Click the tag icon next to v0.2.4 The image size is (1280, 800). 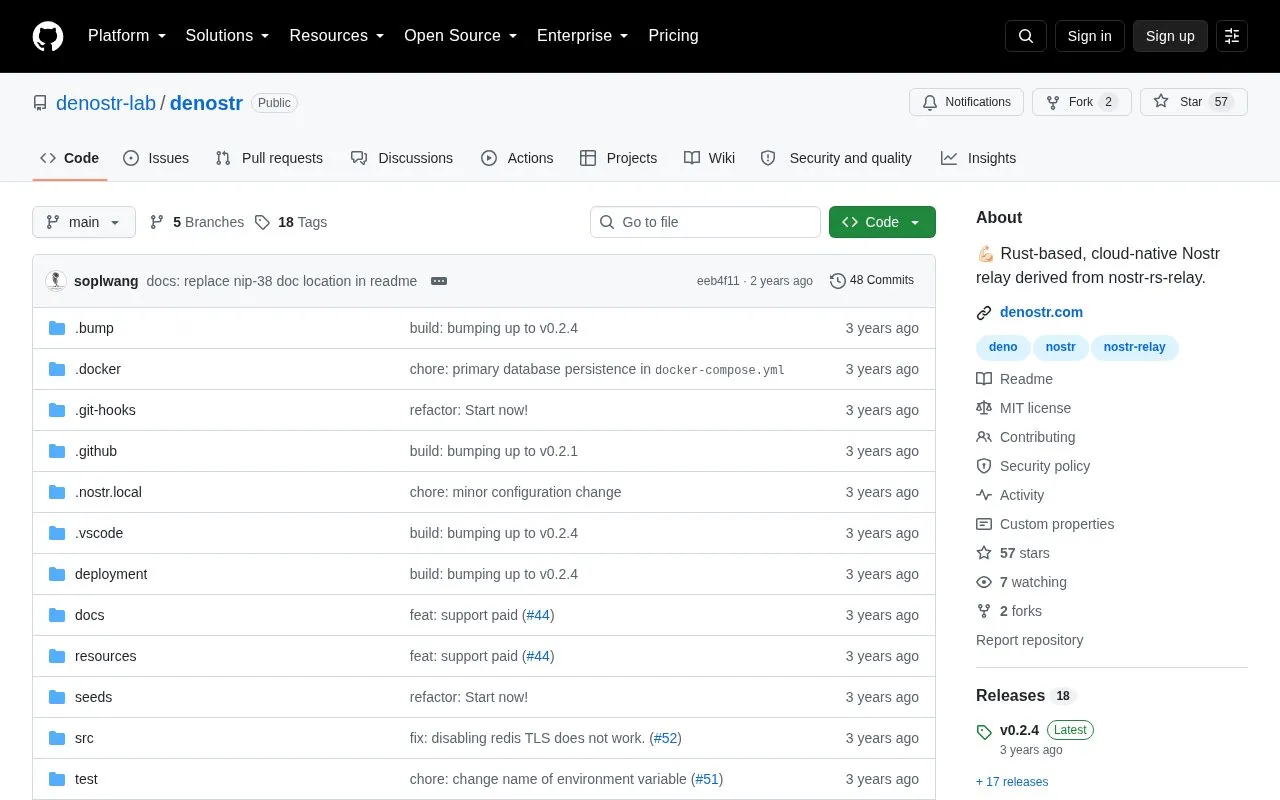[x=984, y=731]
